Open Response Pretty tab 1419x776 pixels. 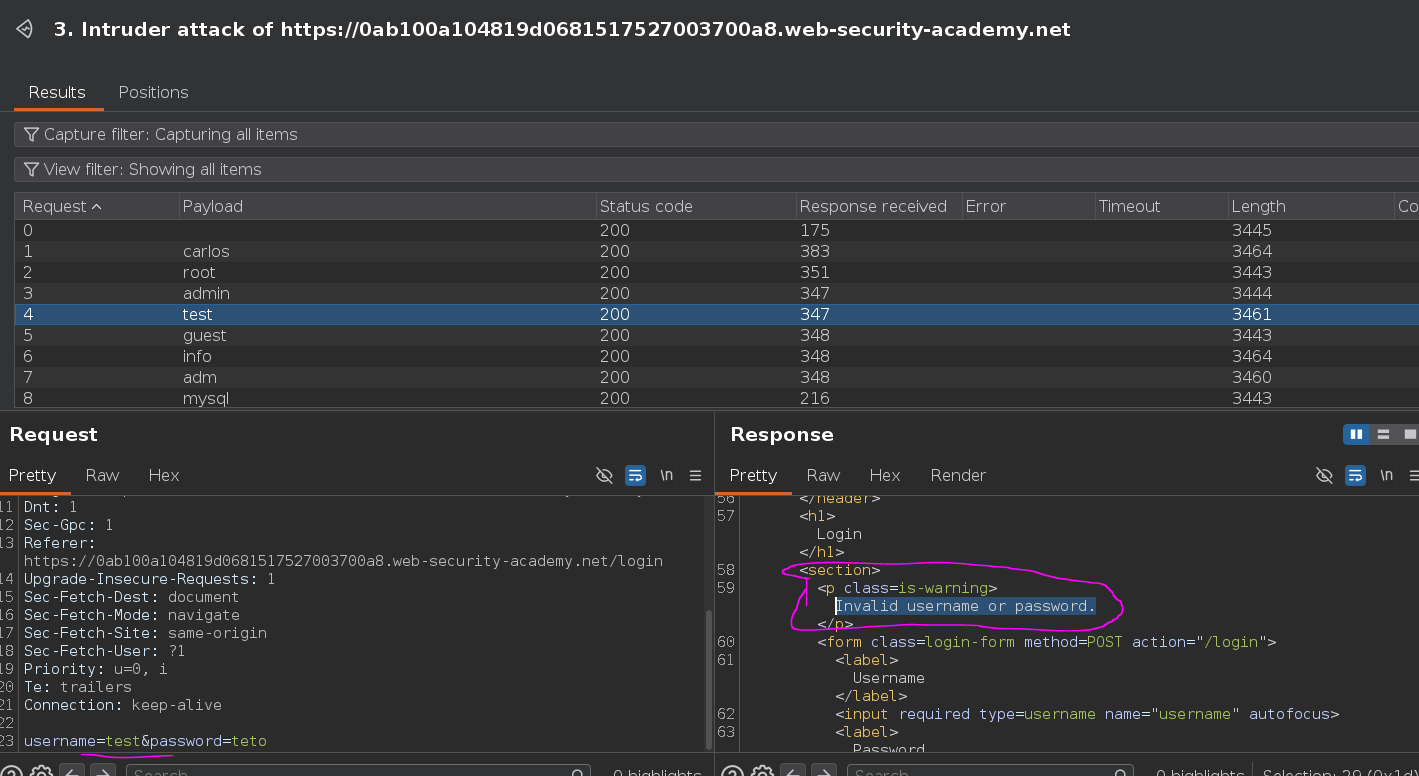pos(753,475)
